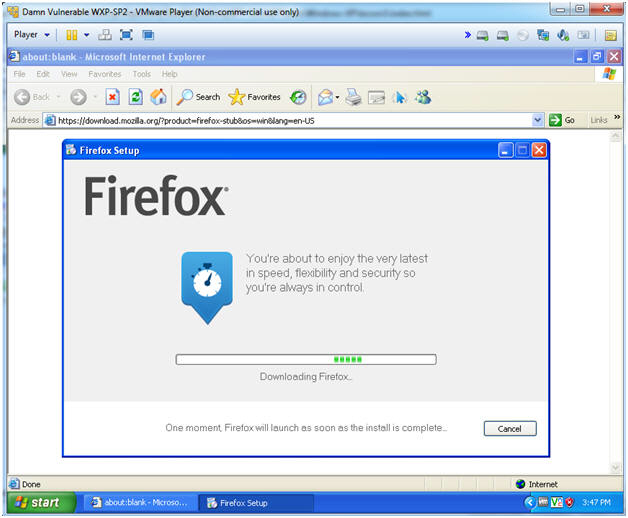The width and height of the screenshot is (628, 518).
Task: Click the History icon in IE toolbar
Action: click(x=298, y=97)
